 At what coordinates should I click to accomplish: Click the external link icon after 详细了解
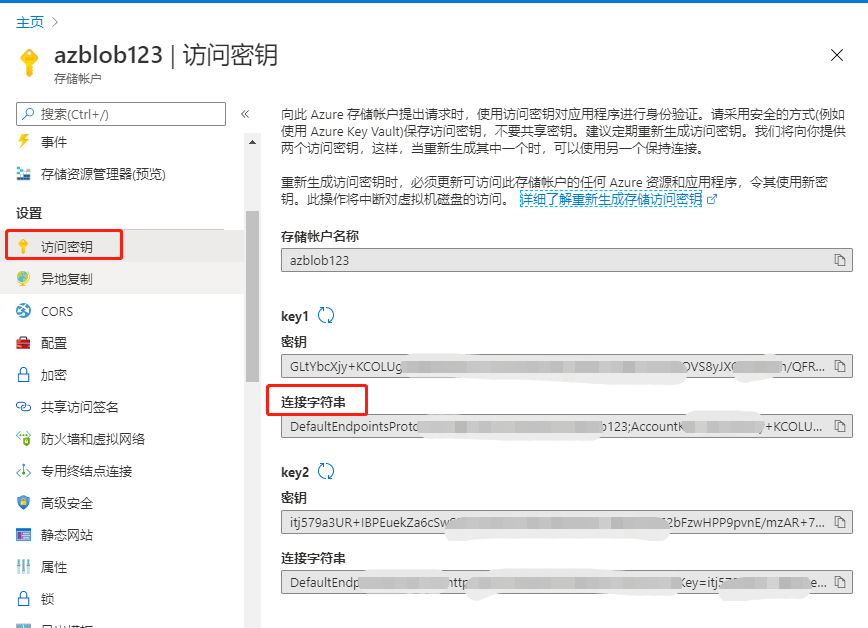pos(712,199)
